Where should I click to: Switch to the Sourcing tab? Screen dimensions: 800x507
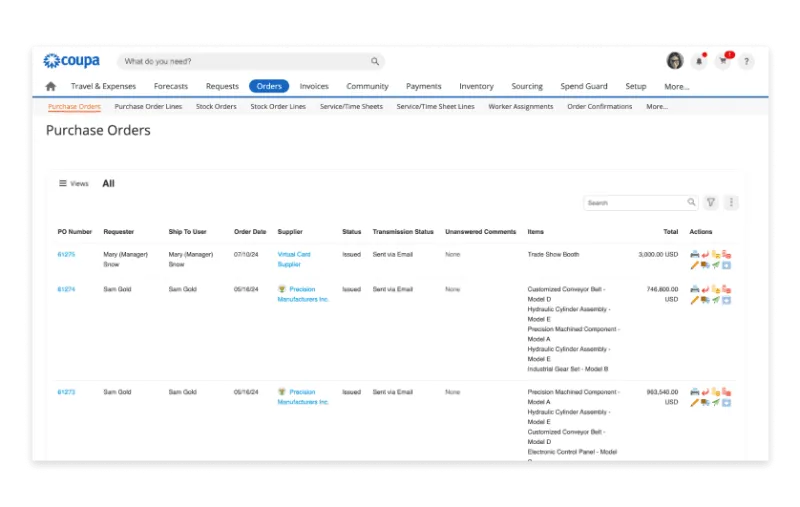tap(527, 86)
